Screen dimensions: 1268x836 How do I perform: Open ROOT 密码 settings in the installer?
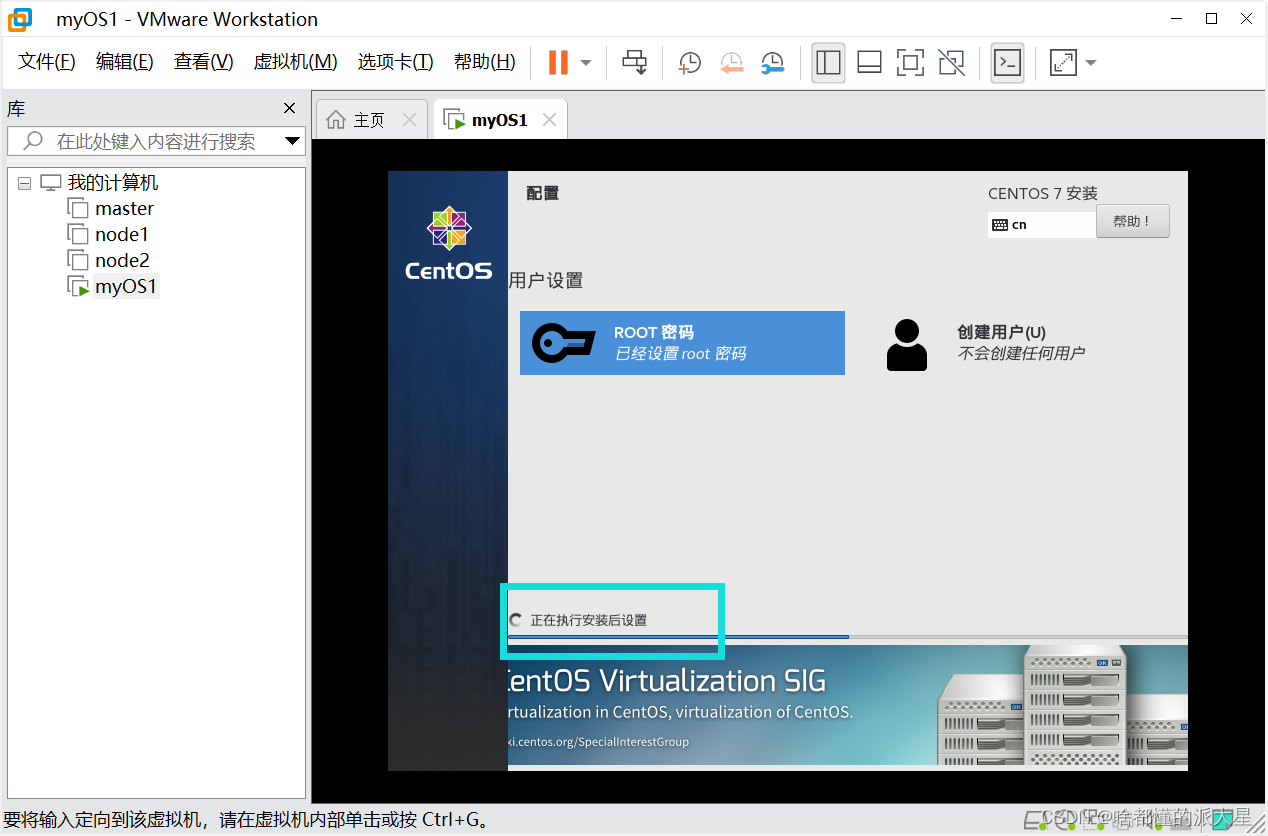point(682,342)
